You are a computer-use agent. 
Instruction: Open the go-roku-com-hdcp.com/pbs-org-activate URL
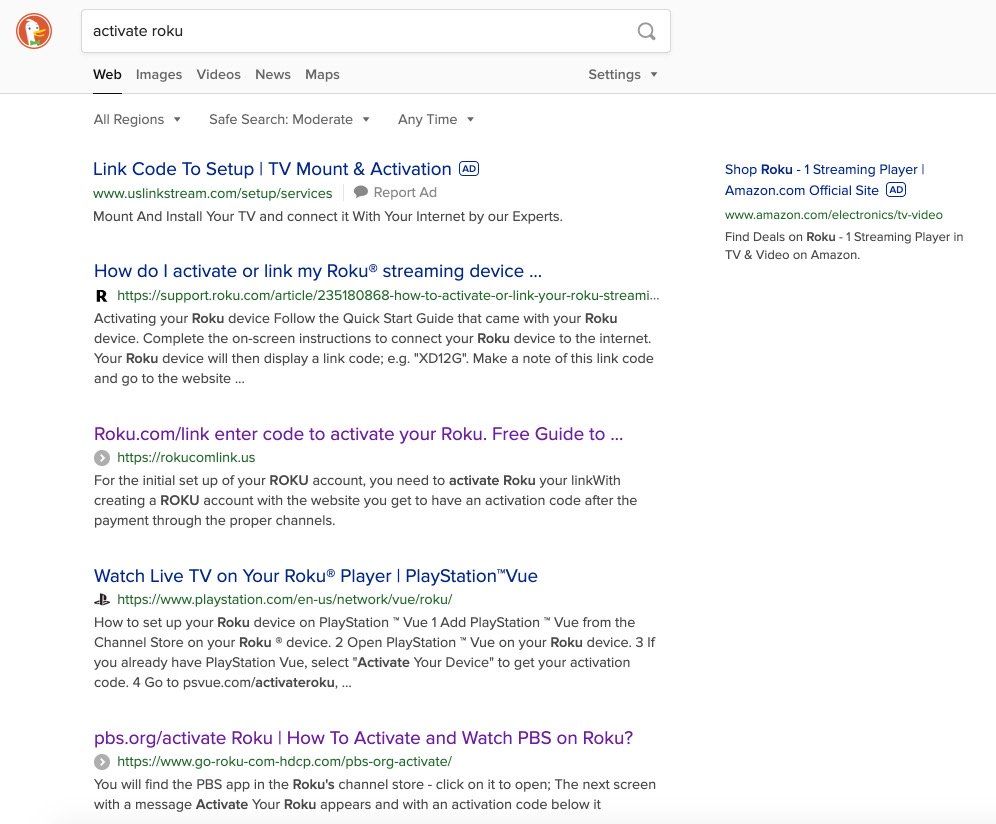(285, 761)
